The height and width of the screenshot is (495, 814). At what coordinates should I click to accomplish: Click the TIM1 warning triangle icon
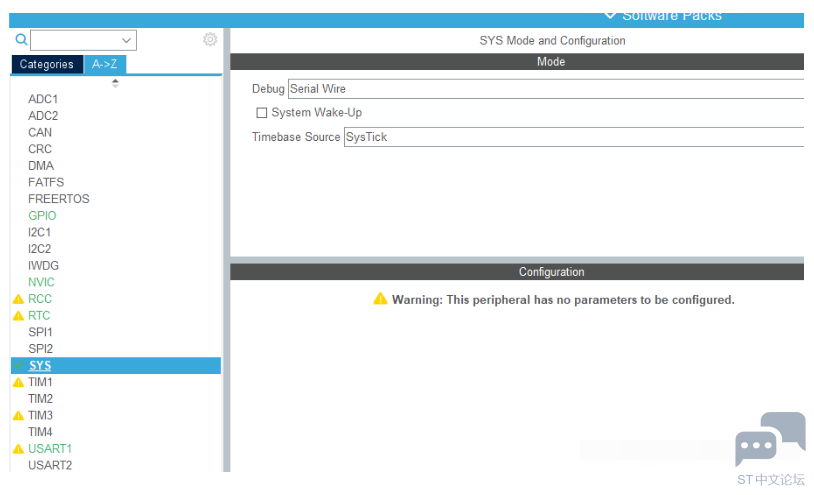[18, 382]
